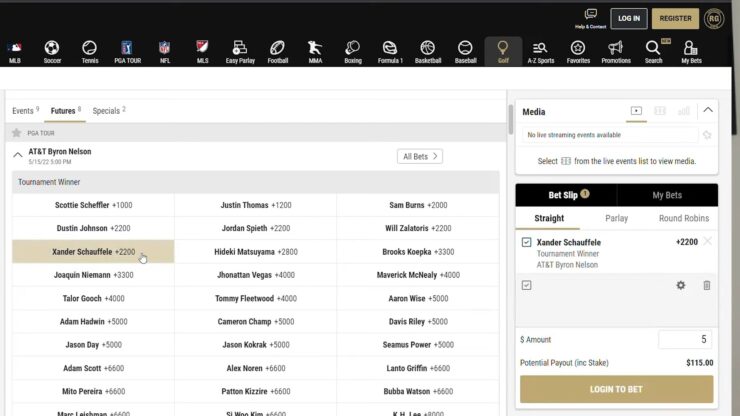Collapse the Media panel
The height and width of the screenshot is (416, 740).
coord(708,110)
